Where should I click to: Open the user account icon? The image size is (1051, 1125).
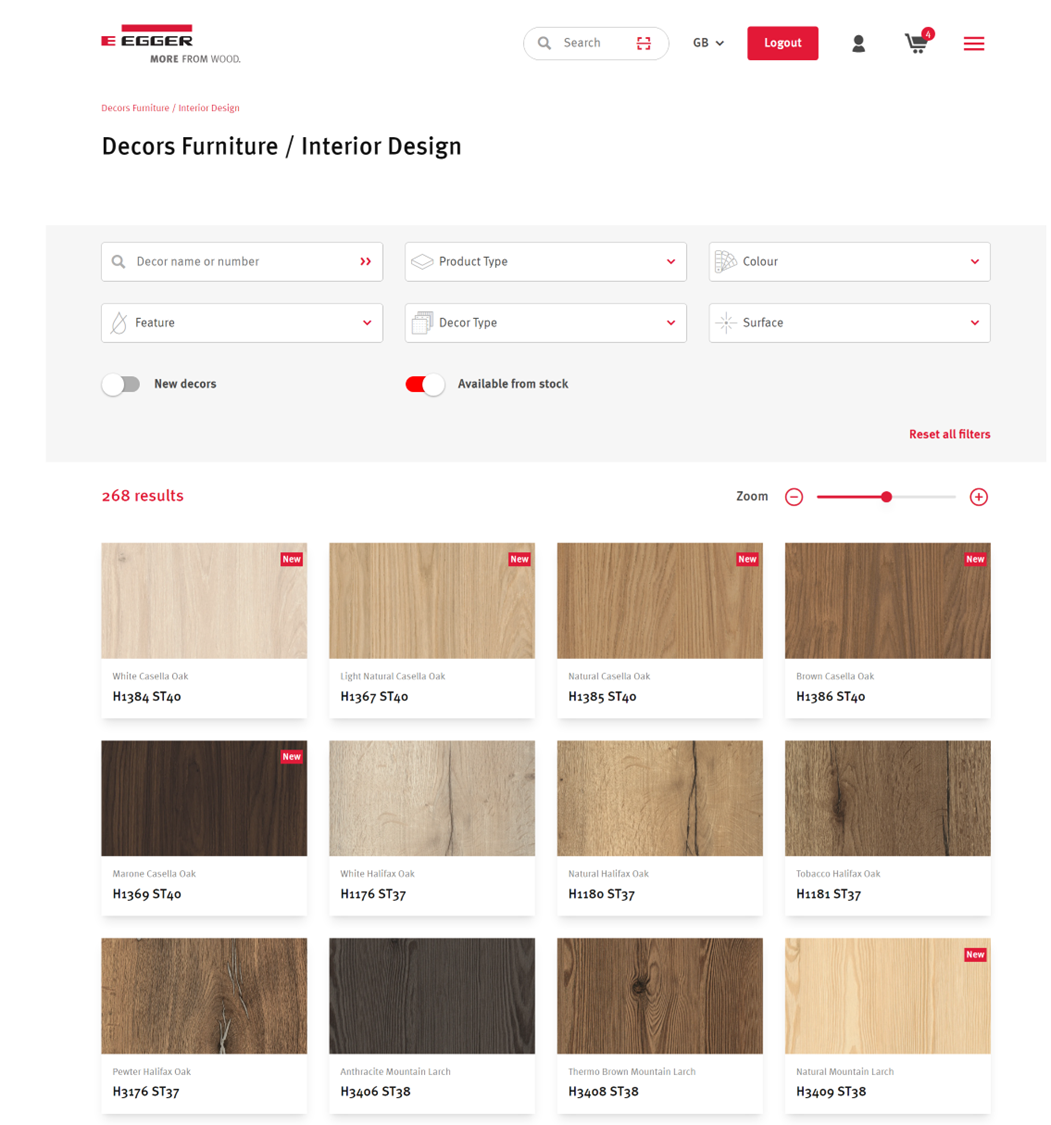[858, 44]
